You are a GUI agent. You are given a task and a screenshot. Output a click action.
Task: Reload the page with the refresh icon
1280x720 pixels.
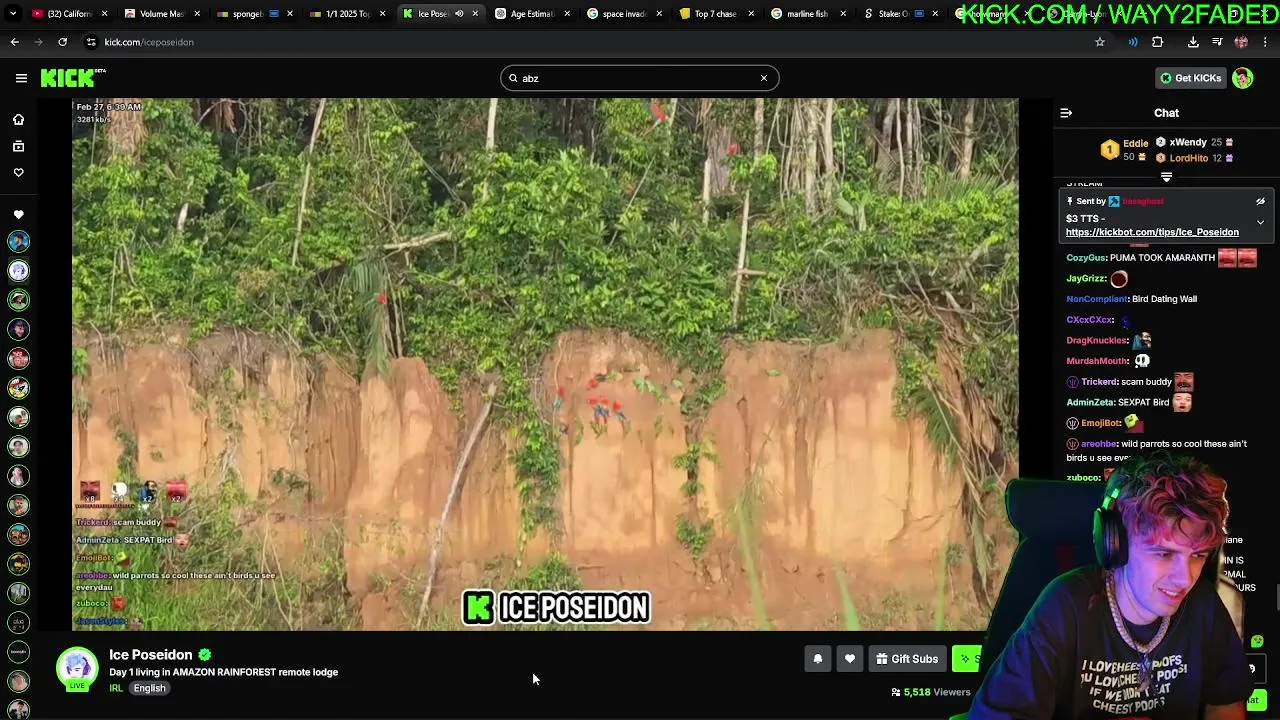click(x=62, y=42)
